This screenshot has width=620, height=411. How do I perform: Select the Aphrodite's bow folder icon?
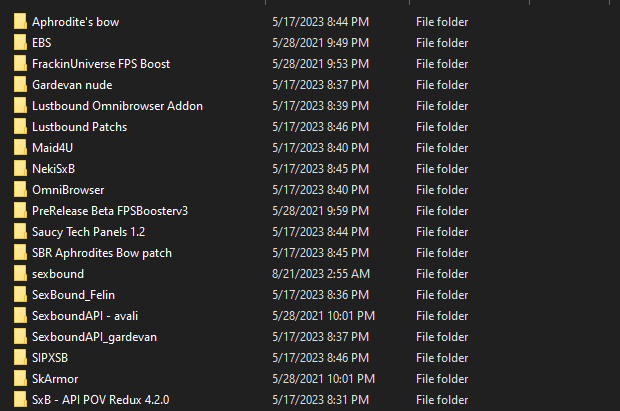coord(20,22)
